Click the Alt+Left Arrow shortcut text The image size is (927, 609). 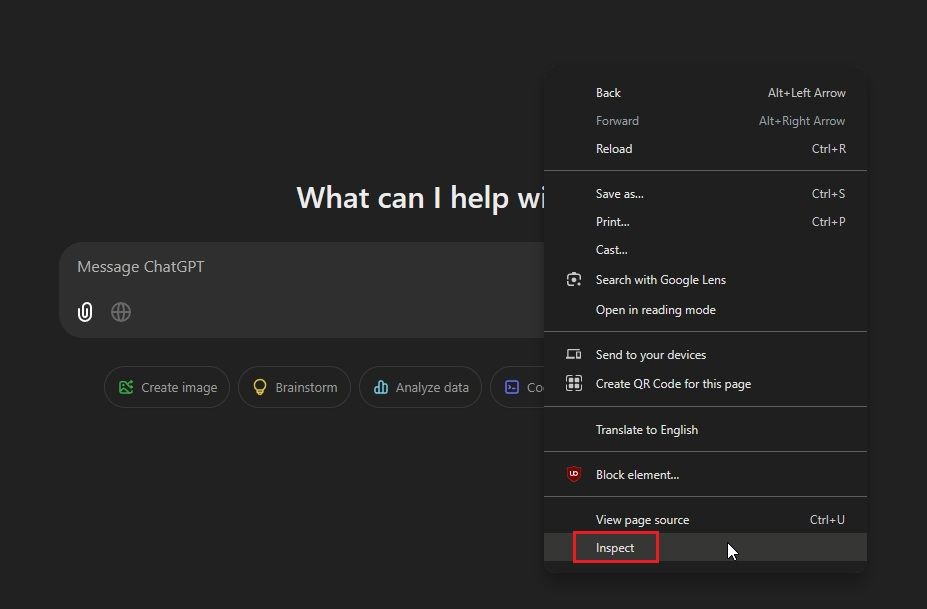pos(806,93)
